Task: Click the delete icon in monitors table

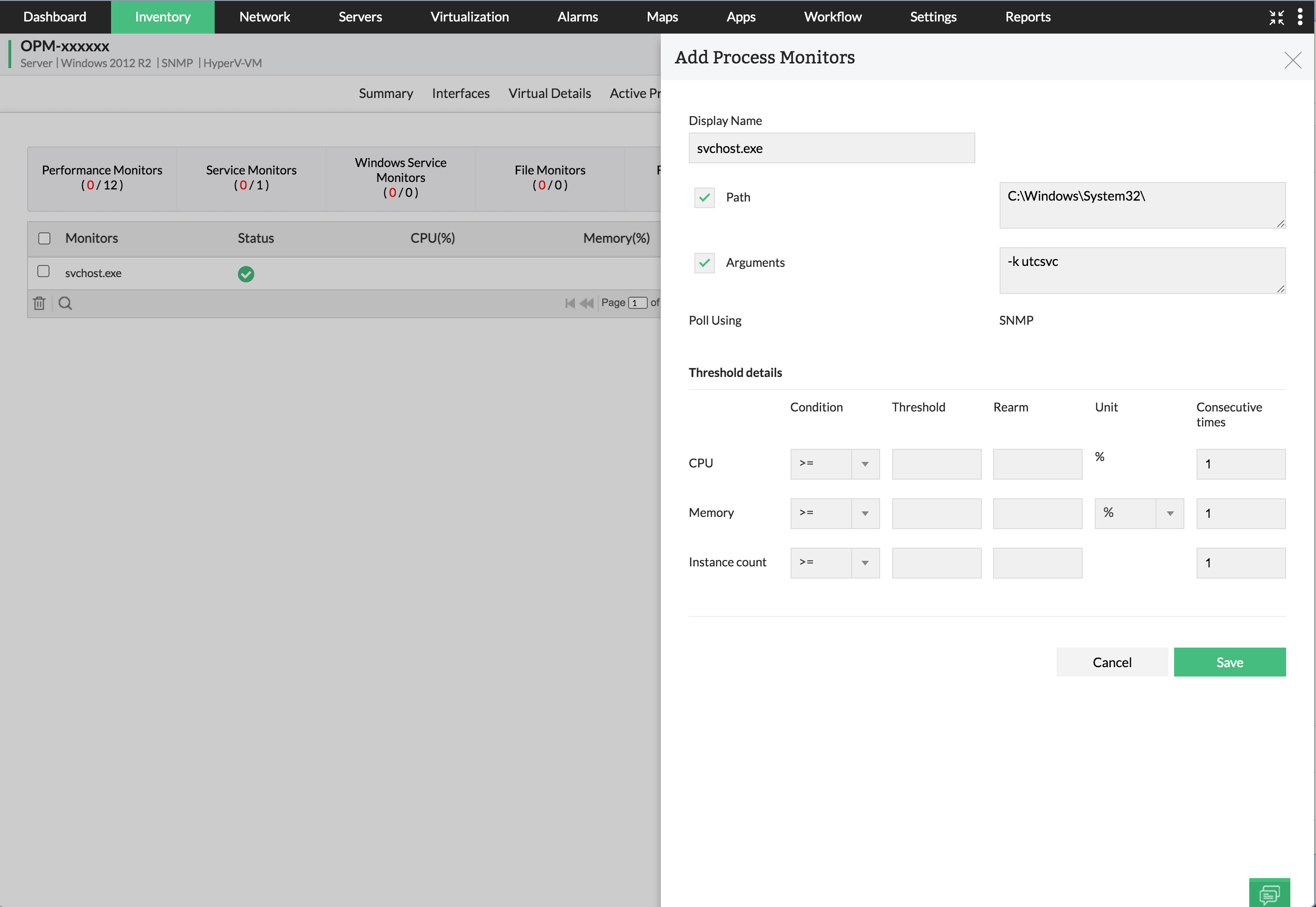Action: [39, 302]
